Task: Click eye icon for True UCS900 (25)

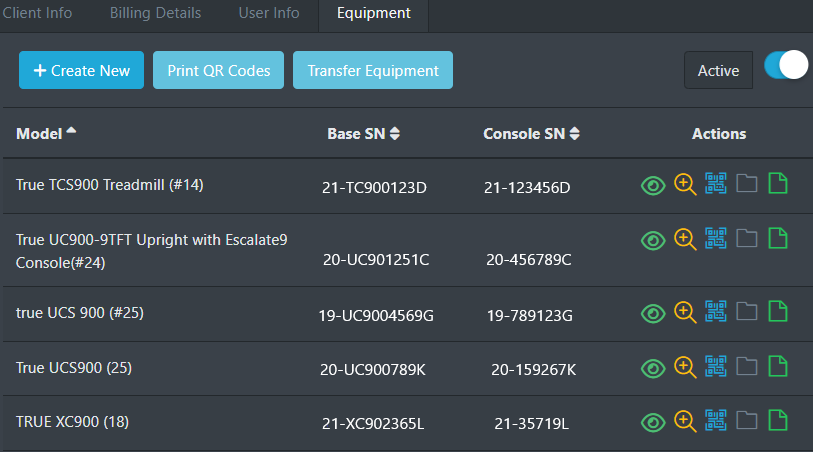Action: tap(653, 368)
